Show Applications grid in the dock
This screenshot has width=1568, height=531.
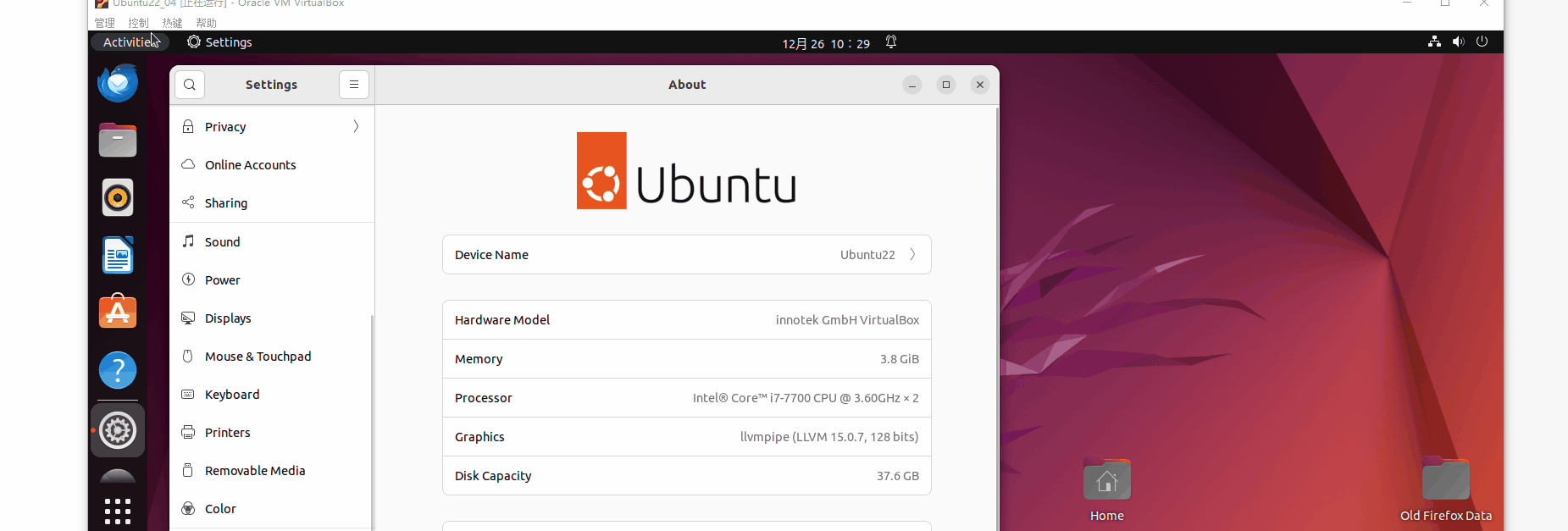pos(118,512)
